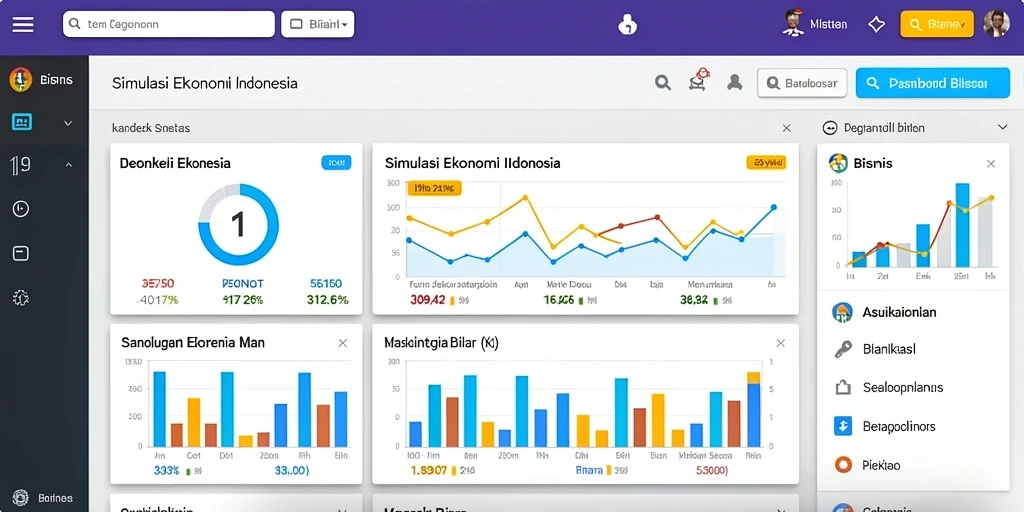Click the magnifier icon beside page title
1024x512 pixels.
[663, 83]
